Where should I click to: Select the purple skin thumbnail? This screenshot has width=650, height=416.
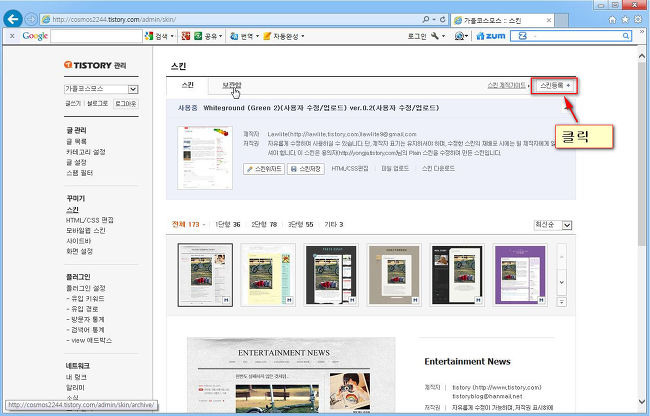pyautogui.click(x=520, y=275)
